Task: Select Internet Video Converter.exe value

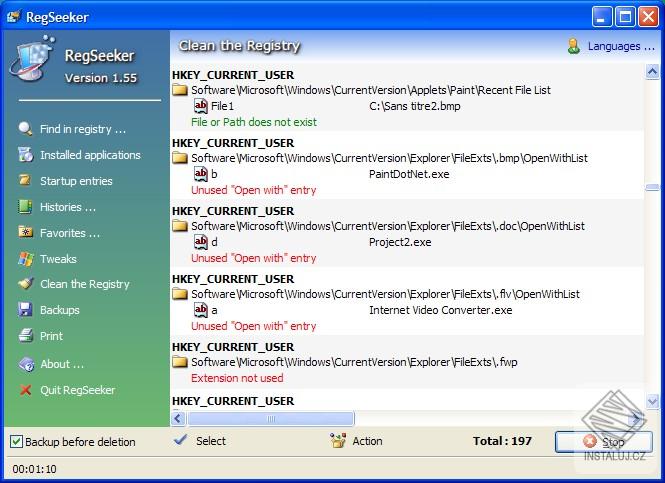Action: [441, 310]
